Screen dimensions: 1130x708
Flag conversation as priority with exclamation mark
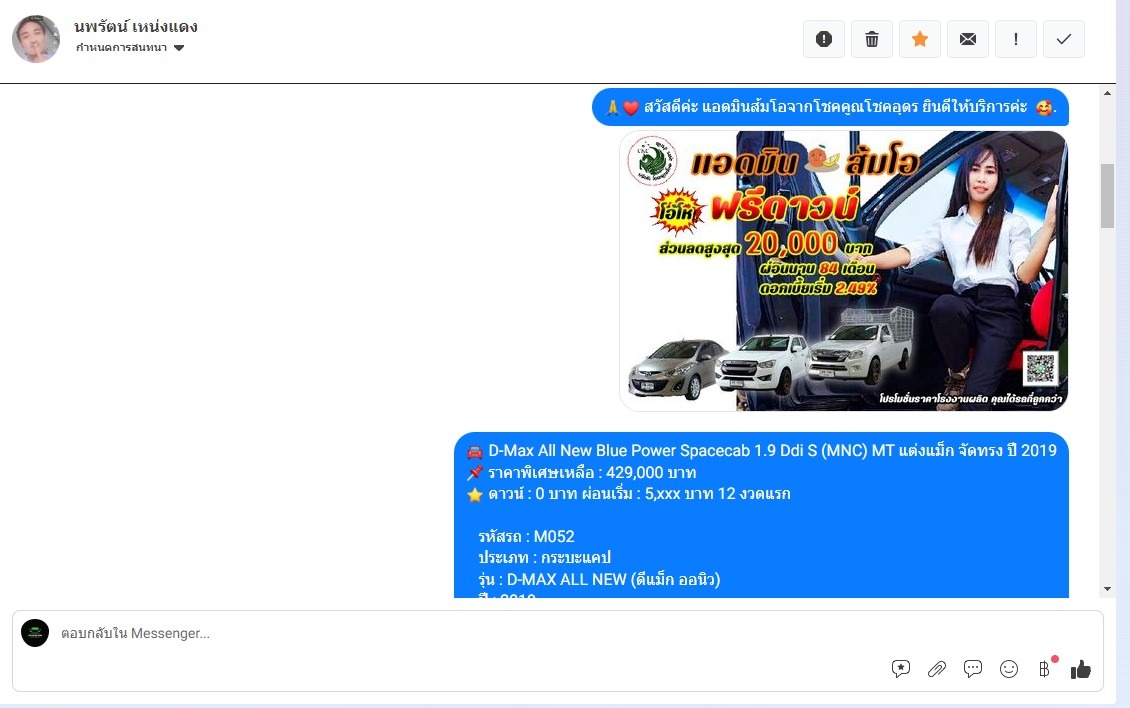tap(1015, 39)
